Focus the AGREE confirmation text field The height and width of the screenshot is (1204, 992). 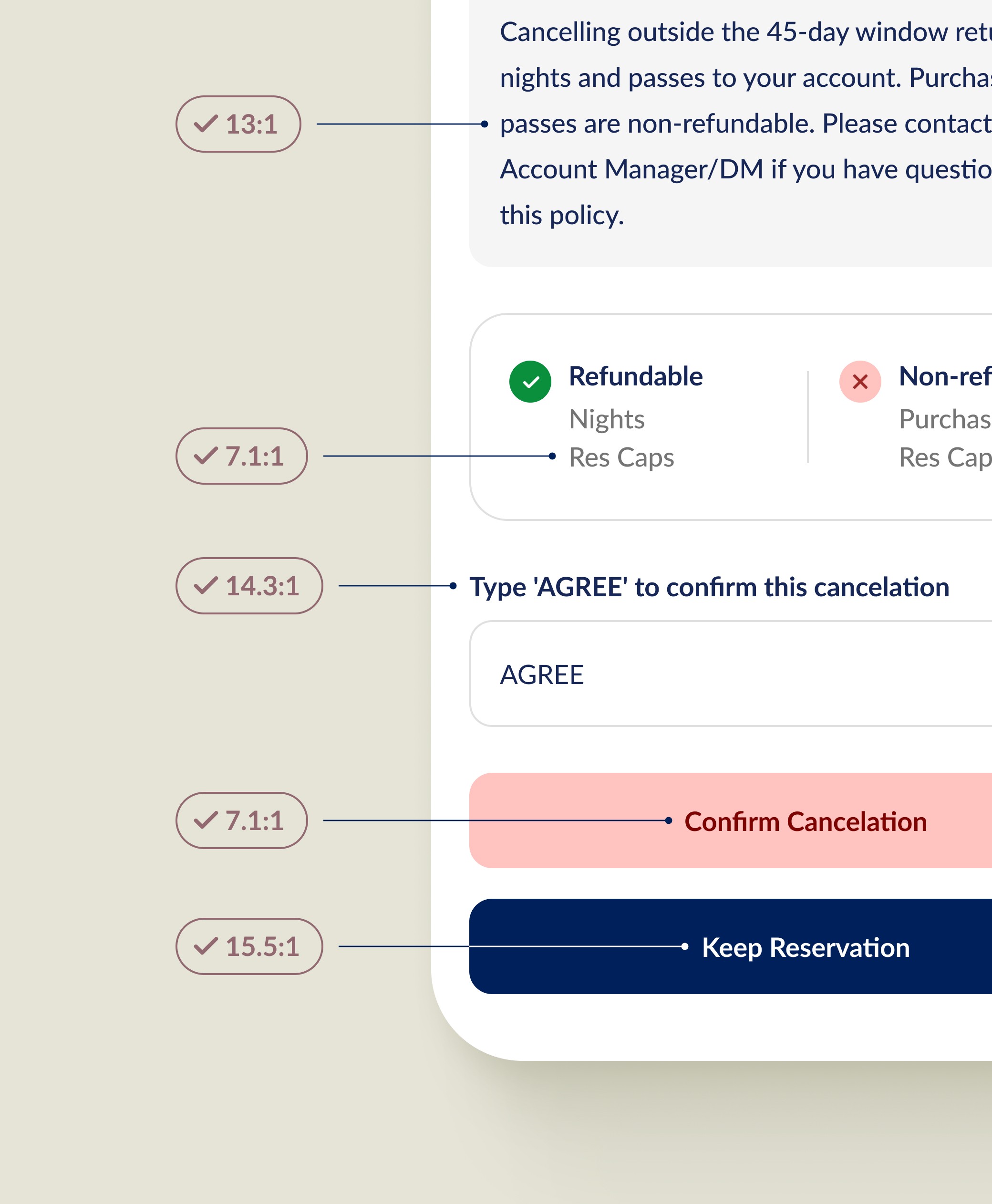point(730,674)
